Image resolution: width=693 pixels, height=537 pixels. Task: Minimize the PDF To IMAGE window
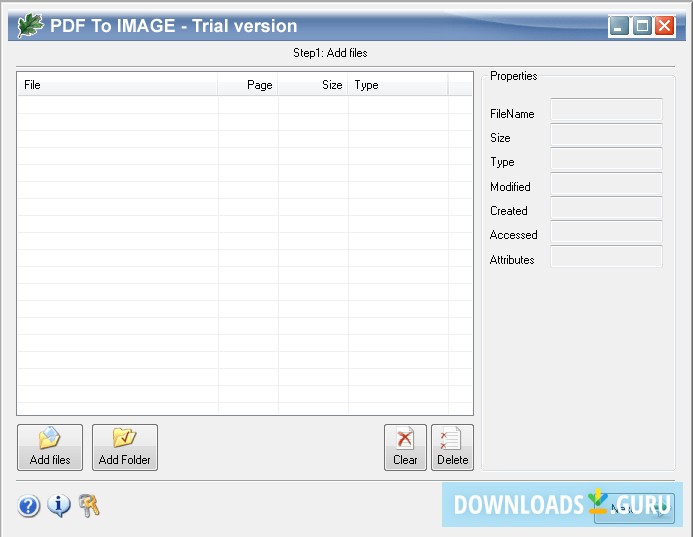pyautogui.click(x=618, y=26)
